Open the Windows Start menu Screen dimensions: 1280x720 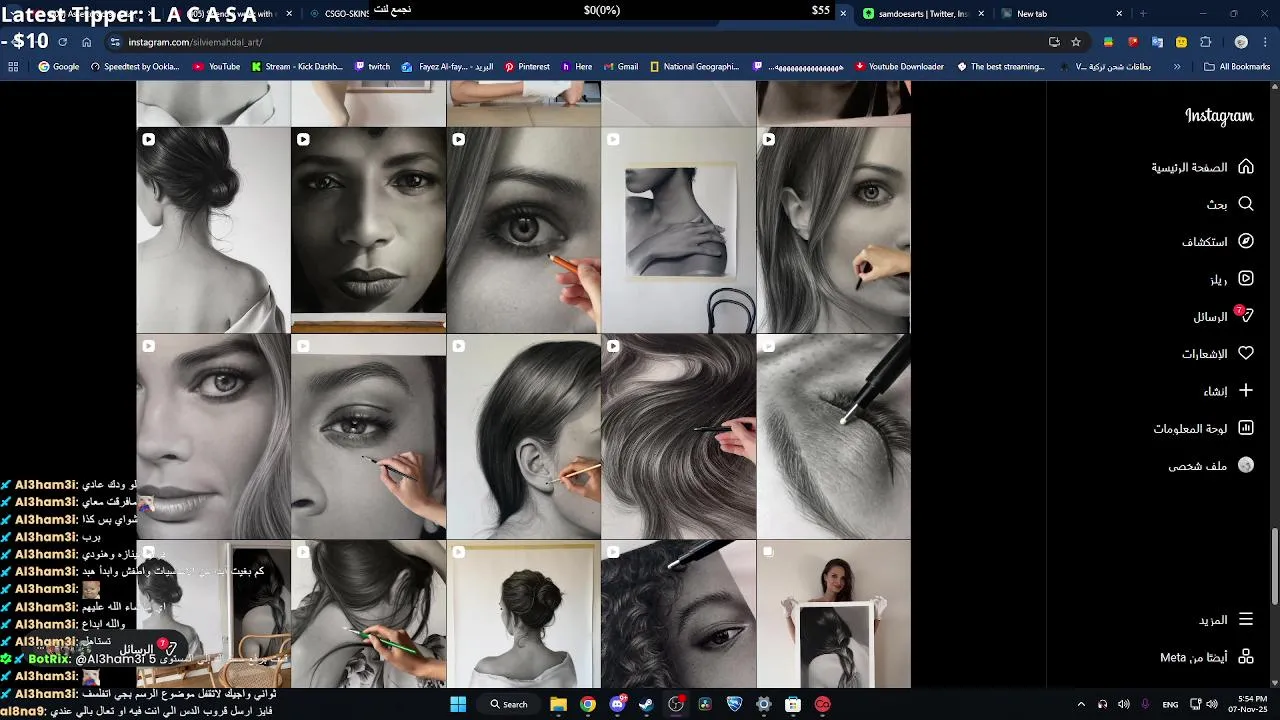tap(458, 704)
